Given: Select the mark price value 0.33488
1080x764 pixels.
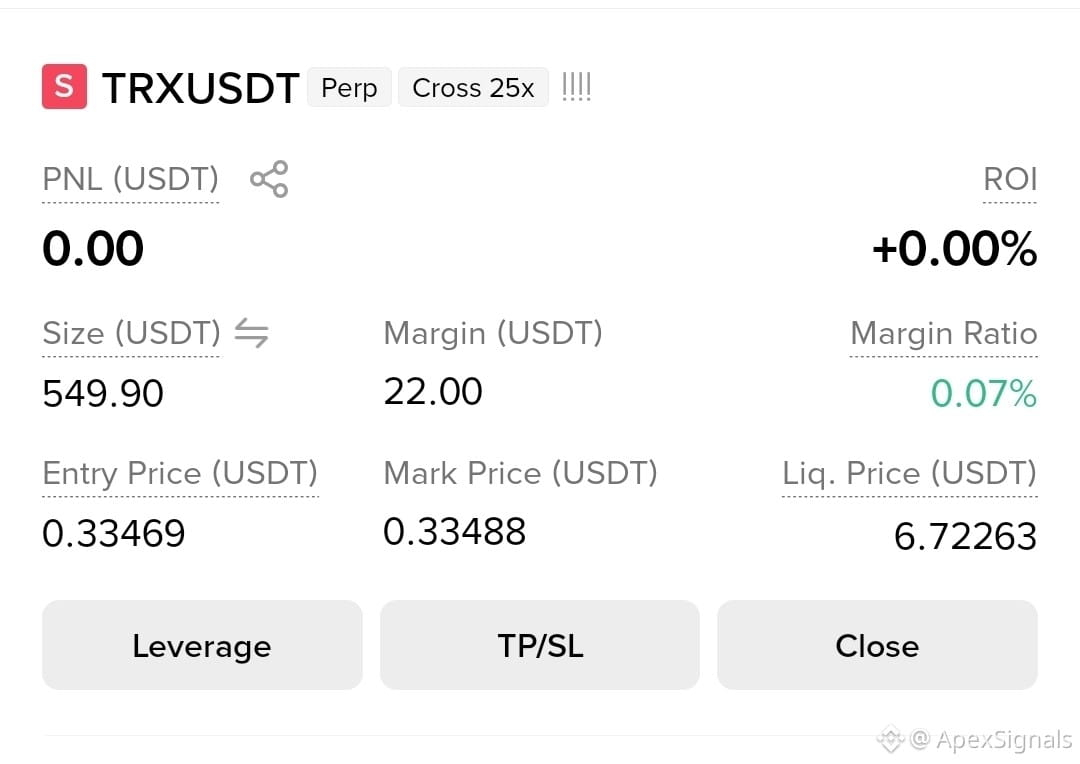Looking at the screenshot, I should 454,532.
